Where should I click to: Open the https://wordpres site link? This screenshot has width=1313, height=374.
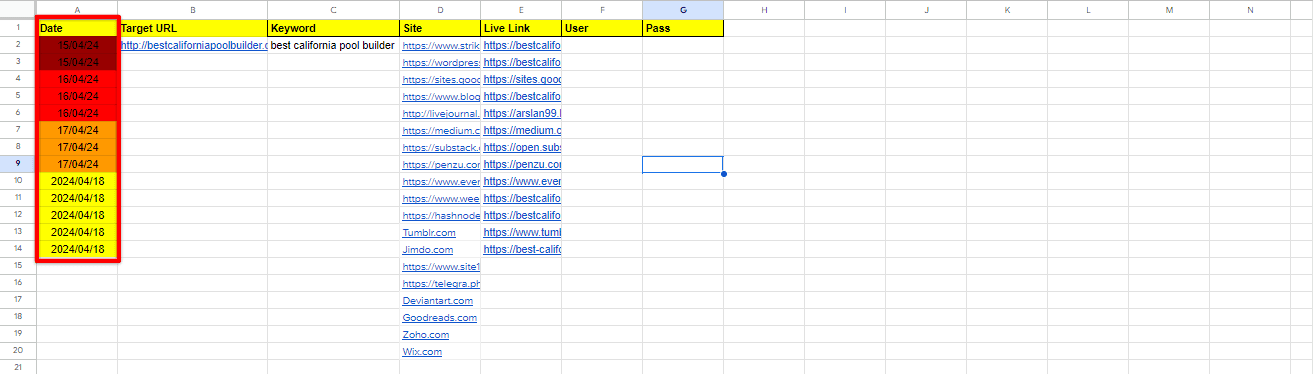(x=441, y=63)
